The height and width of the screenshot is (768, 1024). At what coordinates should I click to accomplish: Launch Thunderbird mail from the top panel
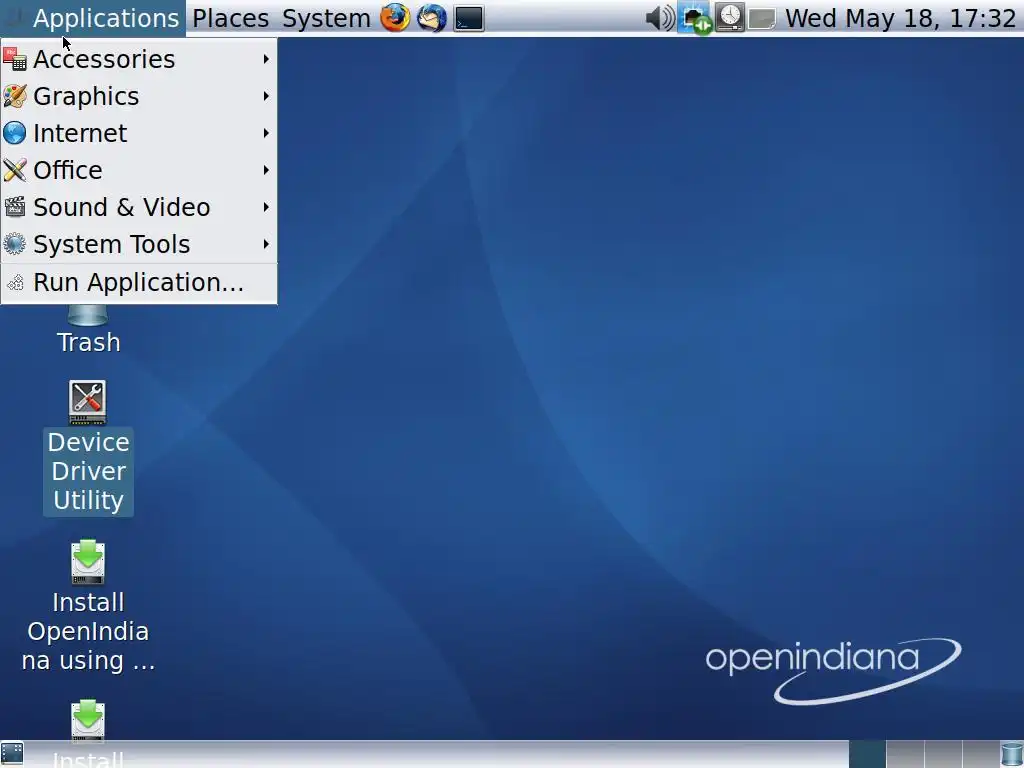[432, 18]
